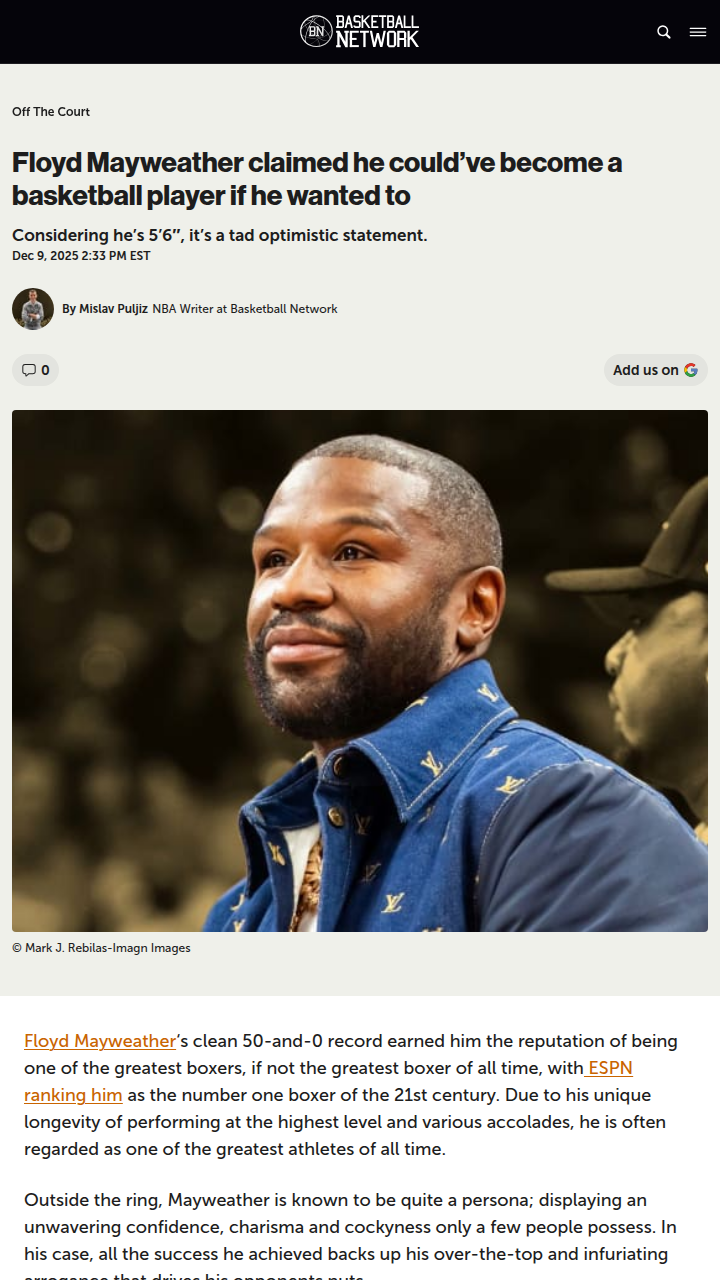Click the author avatar photo

(x=33, y=309)
